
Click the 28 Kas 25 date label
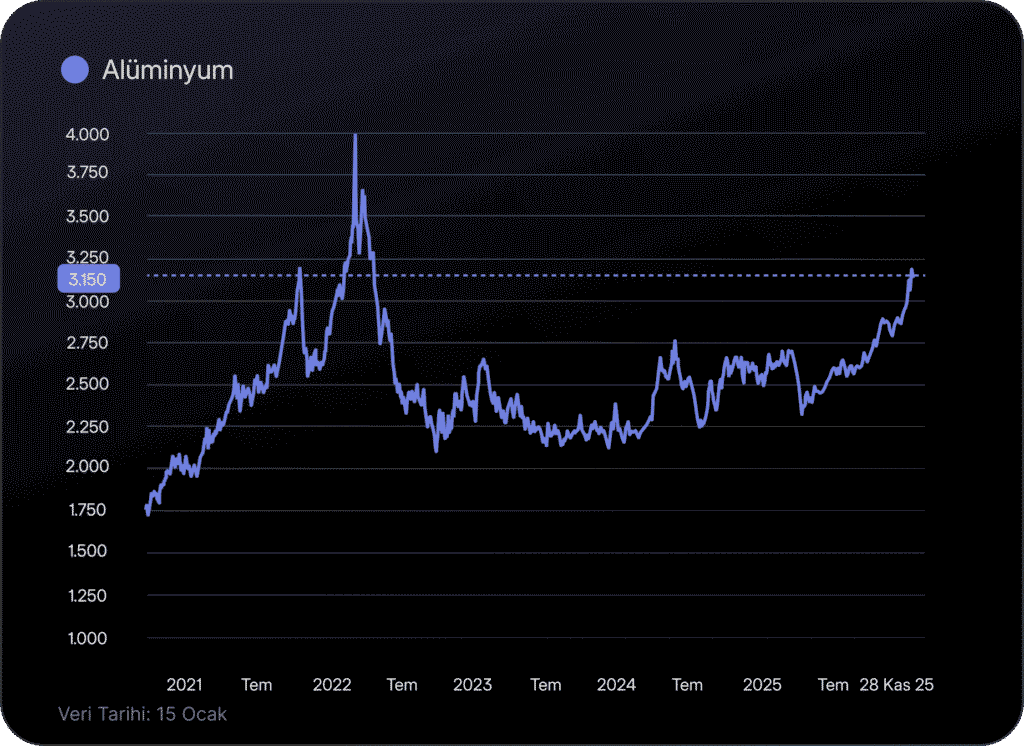pos(897,685)
